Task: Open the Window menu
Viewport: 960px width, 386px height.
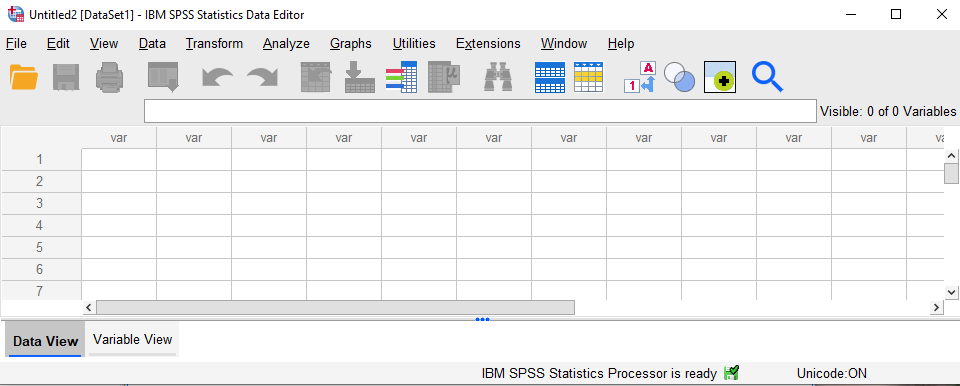Action: 564,44
